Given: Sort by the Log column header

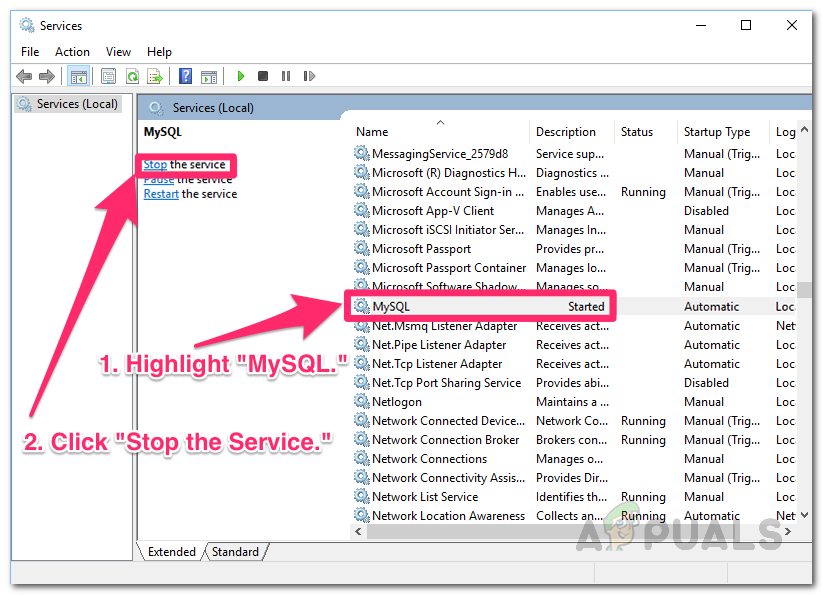Looking at the screenshot, I should tap(785, 132).
